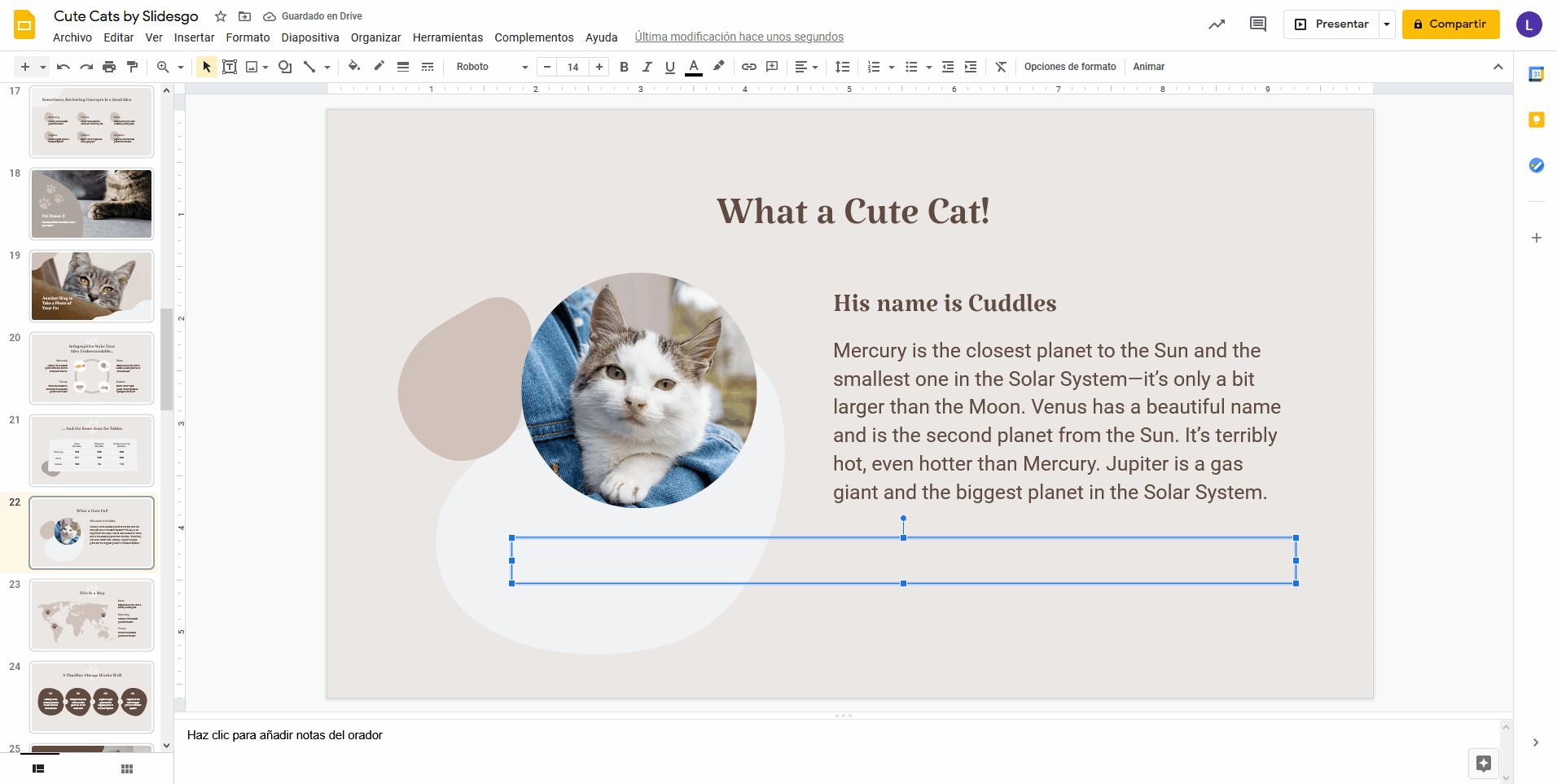The width and height of the screenshot is (1557, 784).
Task: Toggle the numbered list
Action: pyautogui.click(x=874, y=67)
